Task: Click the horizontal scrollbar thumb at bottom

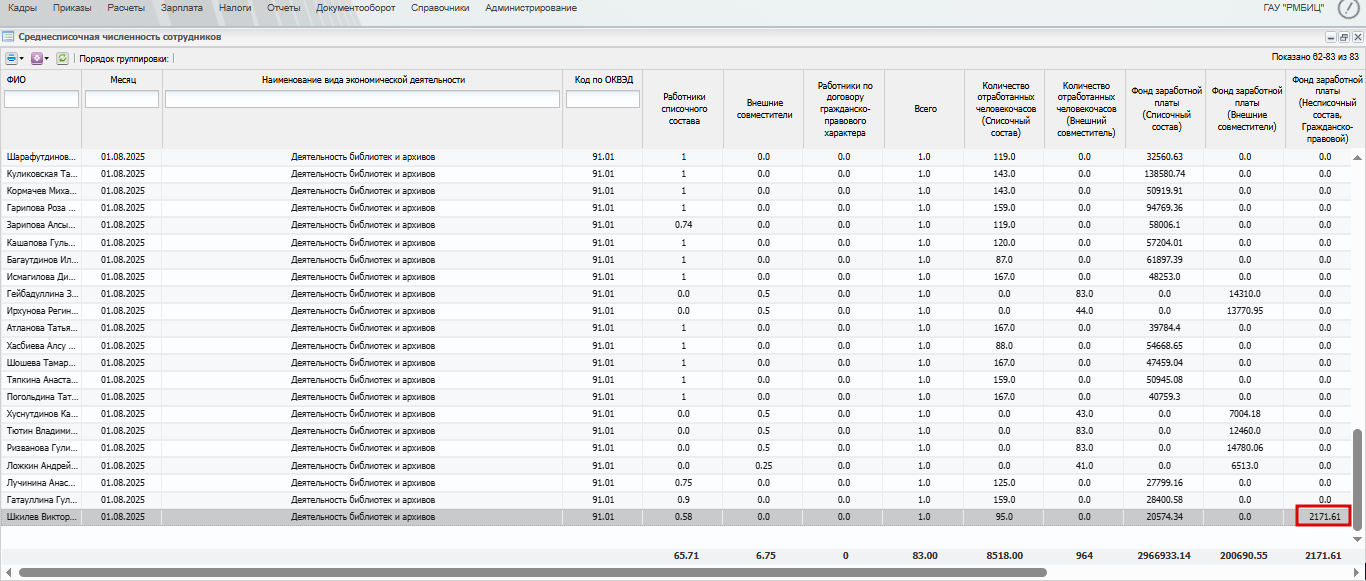Action: 532,573
